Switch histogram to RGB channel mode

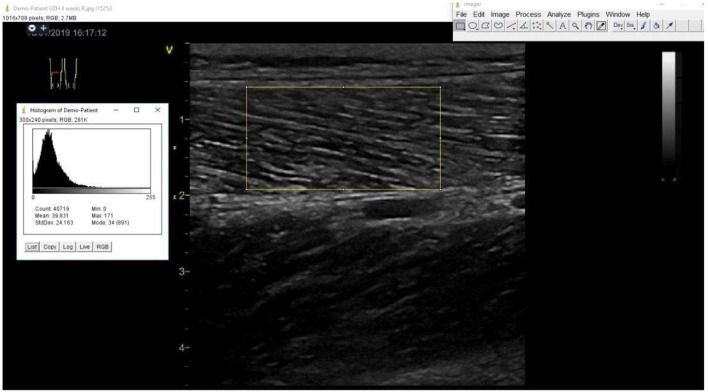click(102, 247)
